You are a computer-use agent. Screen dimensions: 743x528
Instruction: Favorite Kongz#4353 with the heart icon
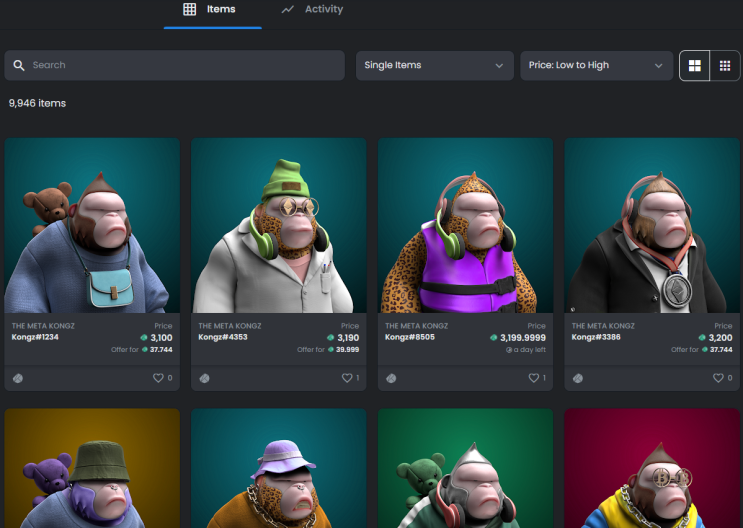347,378
